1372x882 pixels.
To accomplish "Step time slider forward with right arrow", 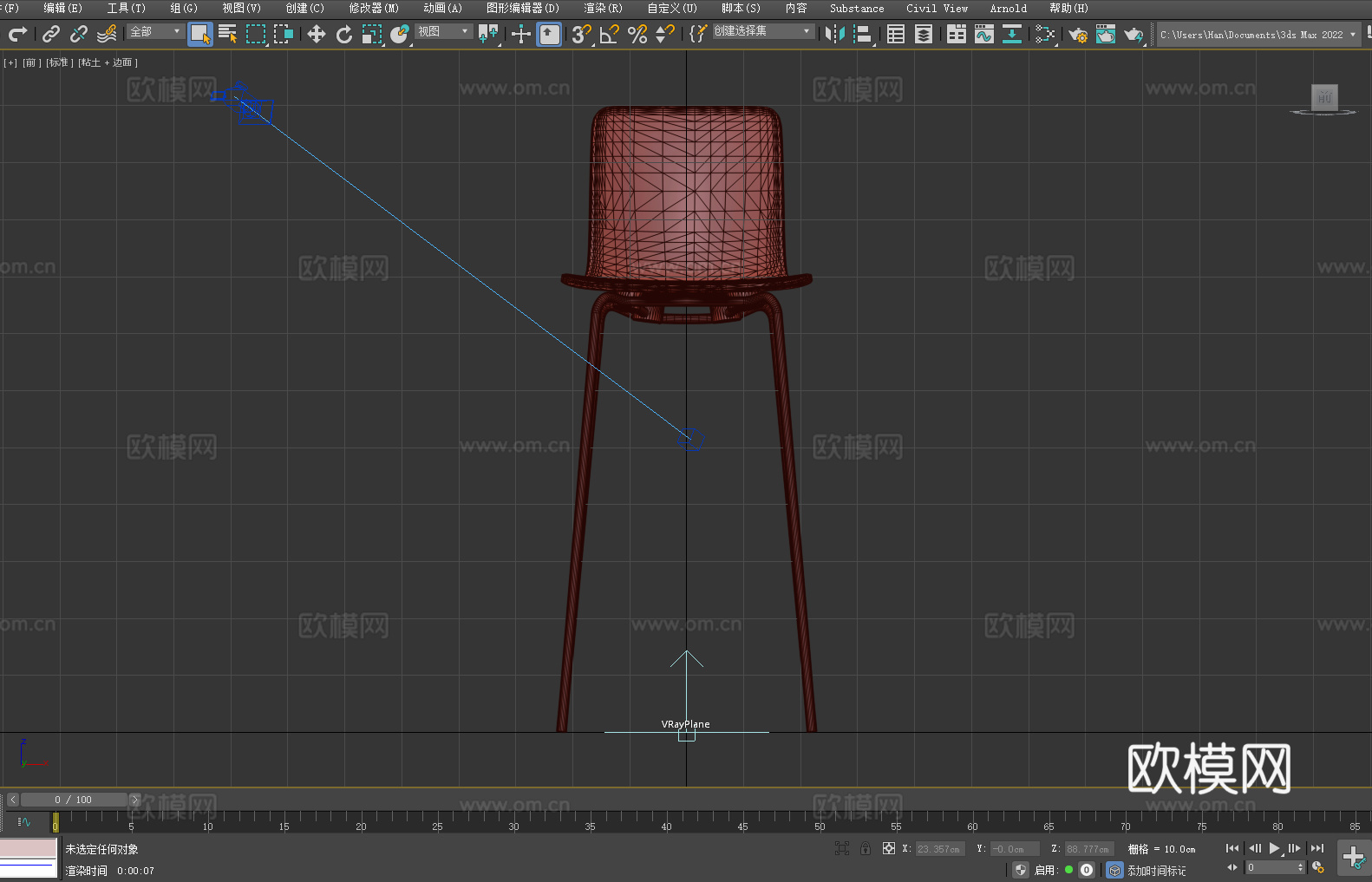I will (x=134, y=800).
